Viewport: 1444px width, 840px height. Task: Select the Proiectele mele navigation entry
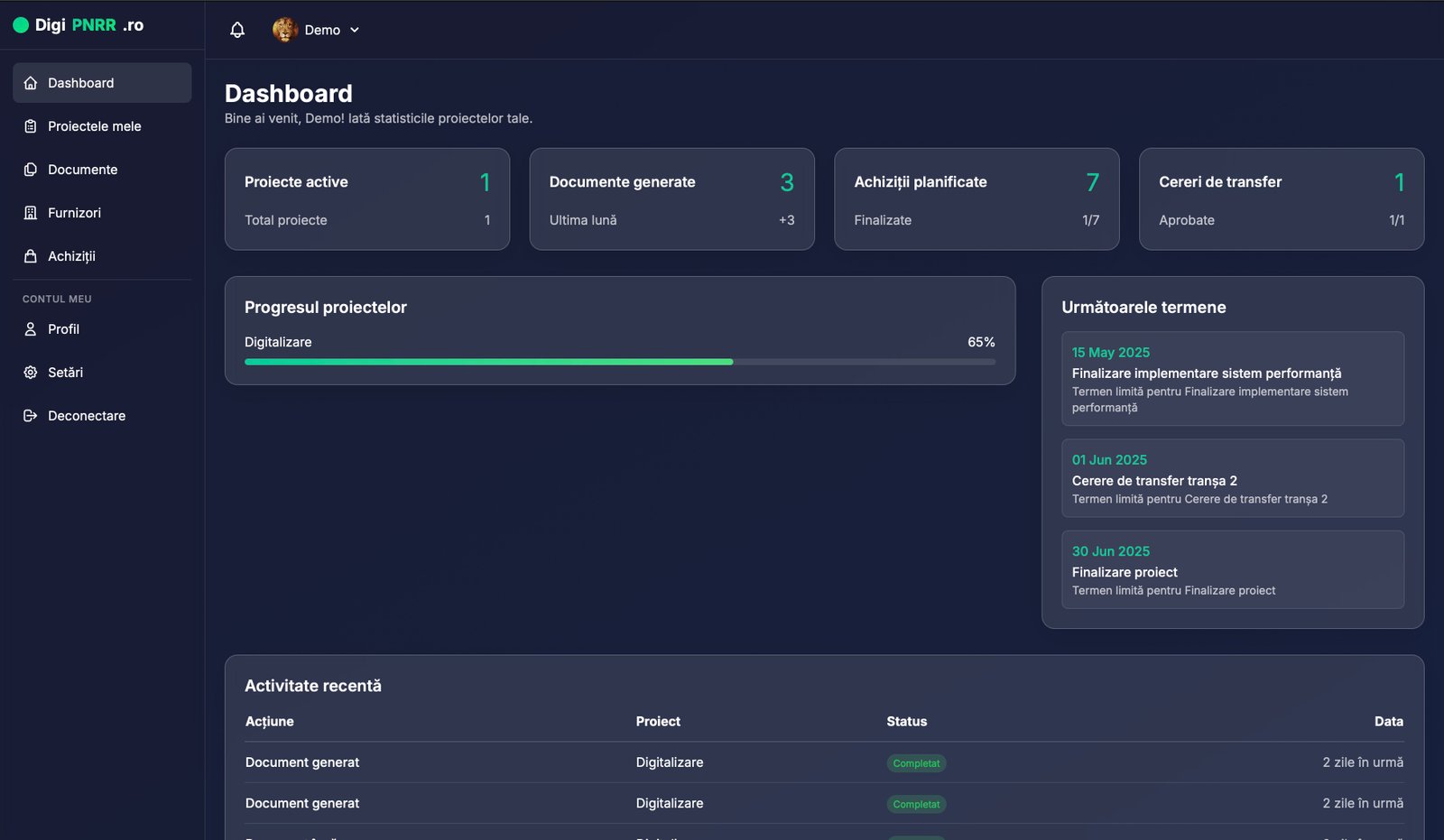[95, 125]
